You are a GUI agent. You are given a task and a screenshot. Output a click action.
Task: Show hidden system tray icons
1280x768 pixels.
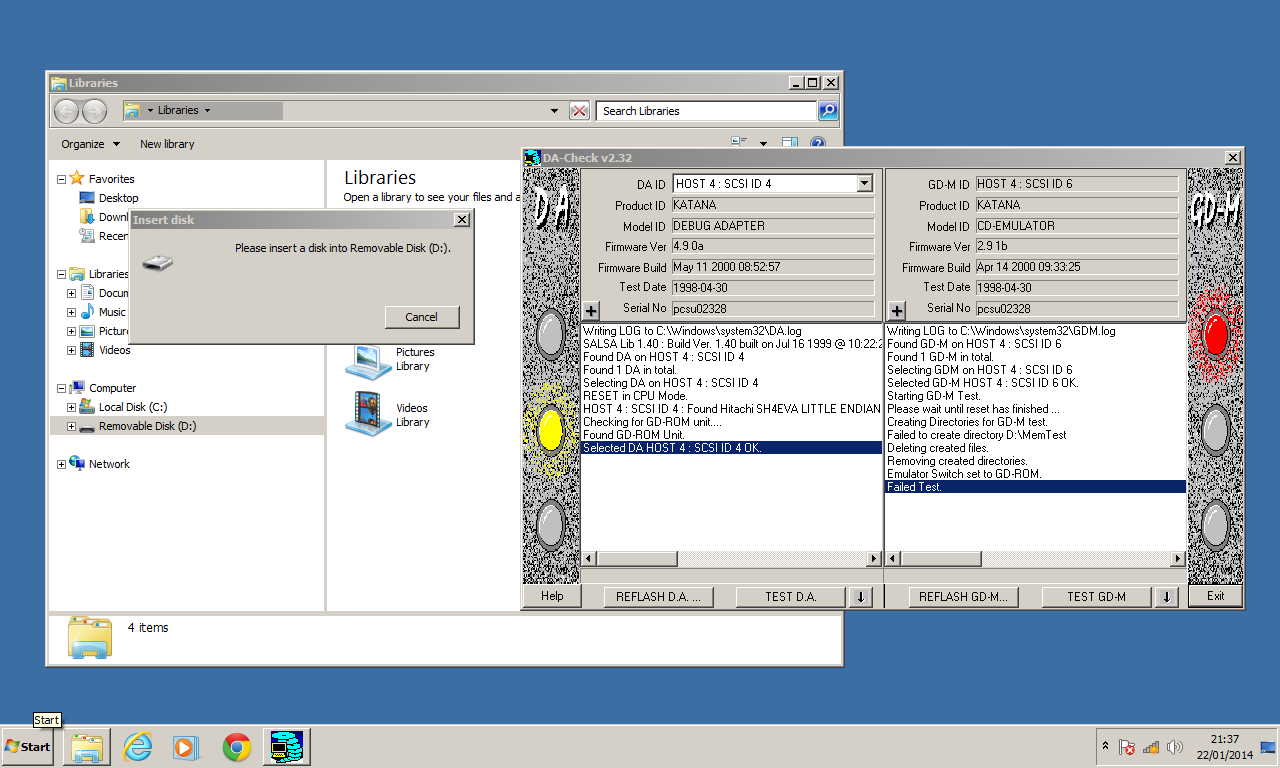point(1105,747)
